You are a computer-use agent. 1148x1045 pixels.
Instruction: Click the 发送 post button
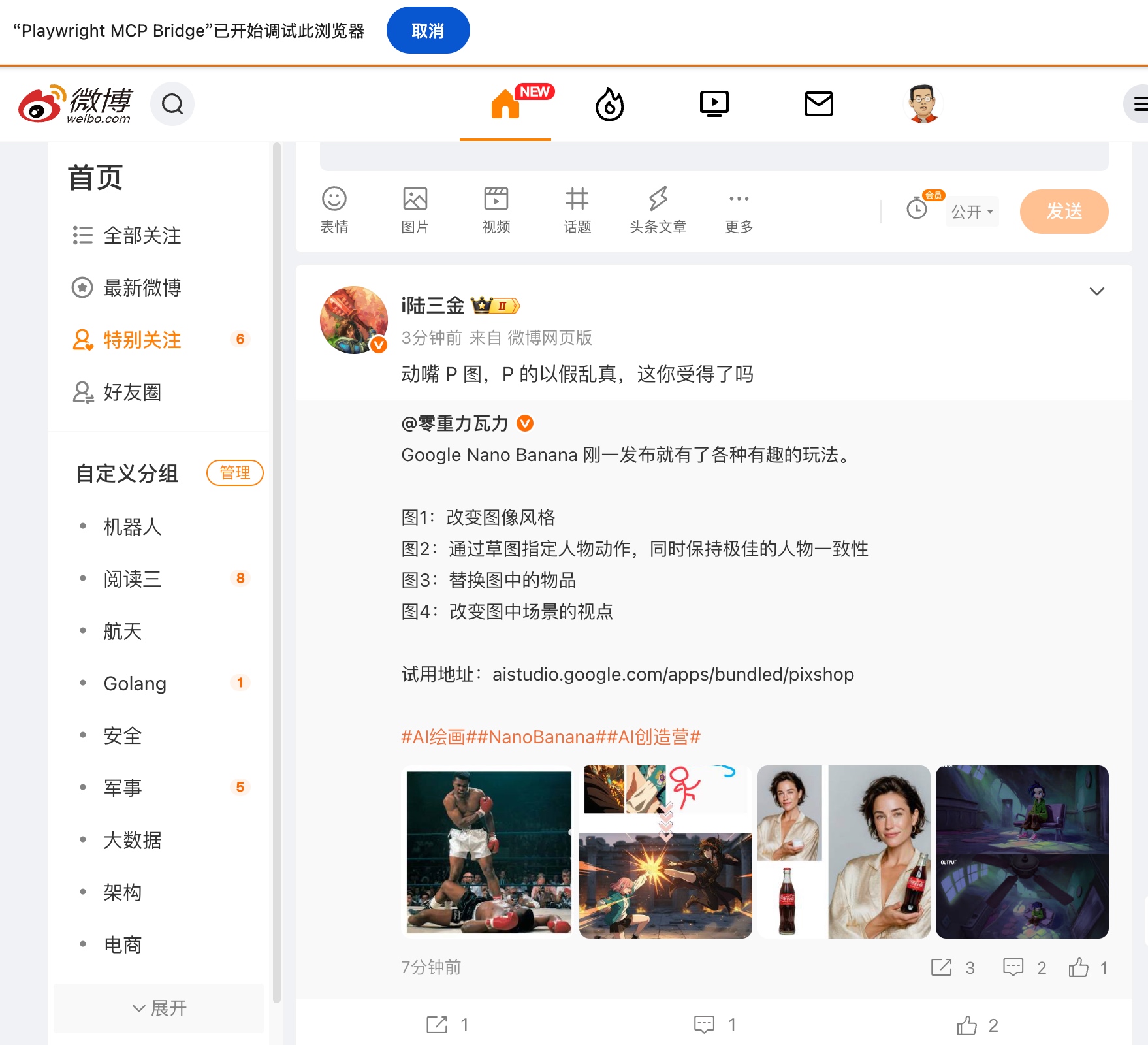tap(1064, 212)
